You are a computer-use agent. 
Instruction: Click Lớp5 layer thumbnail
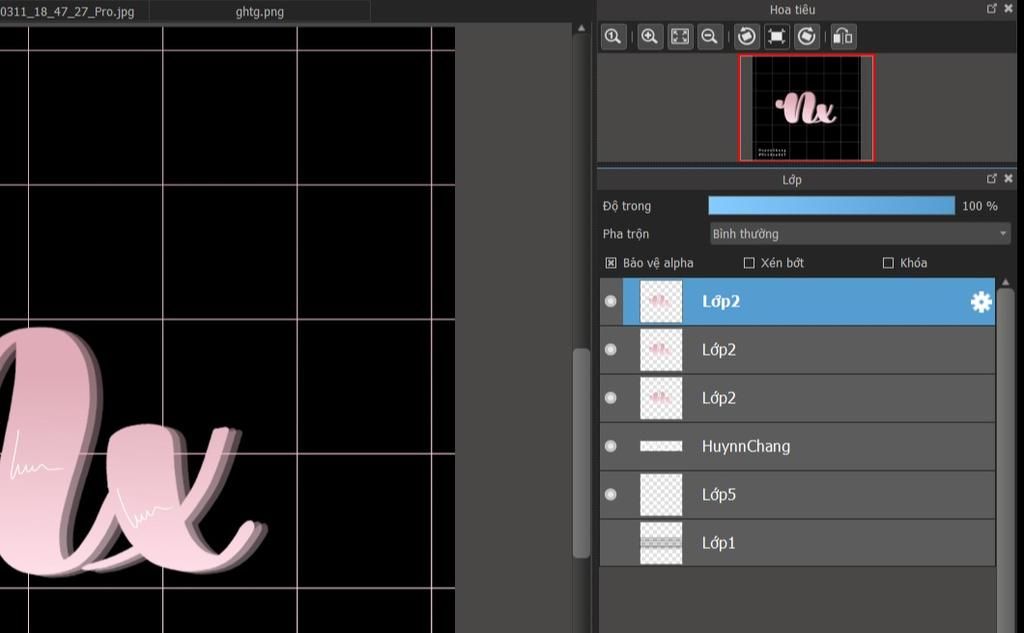pos(661,495)
